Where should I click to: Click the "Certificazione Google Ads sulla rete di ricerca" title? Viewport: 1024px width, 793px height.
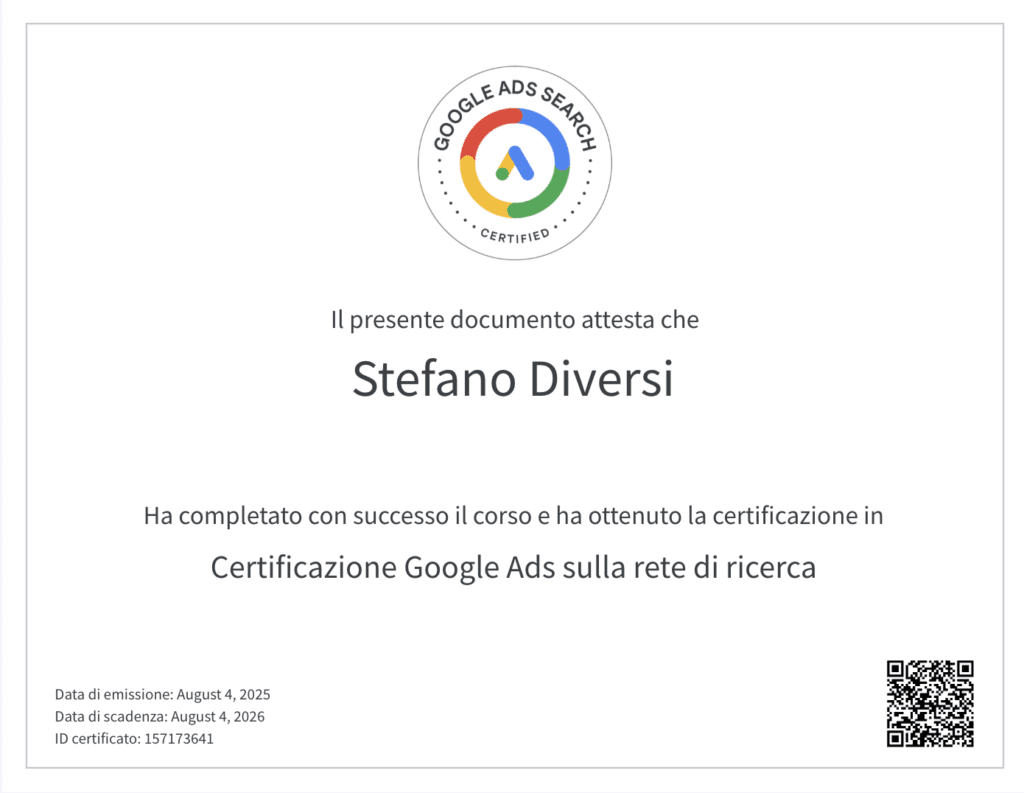(x=513, y=568)
